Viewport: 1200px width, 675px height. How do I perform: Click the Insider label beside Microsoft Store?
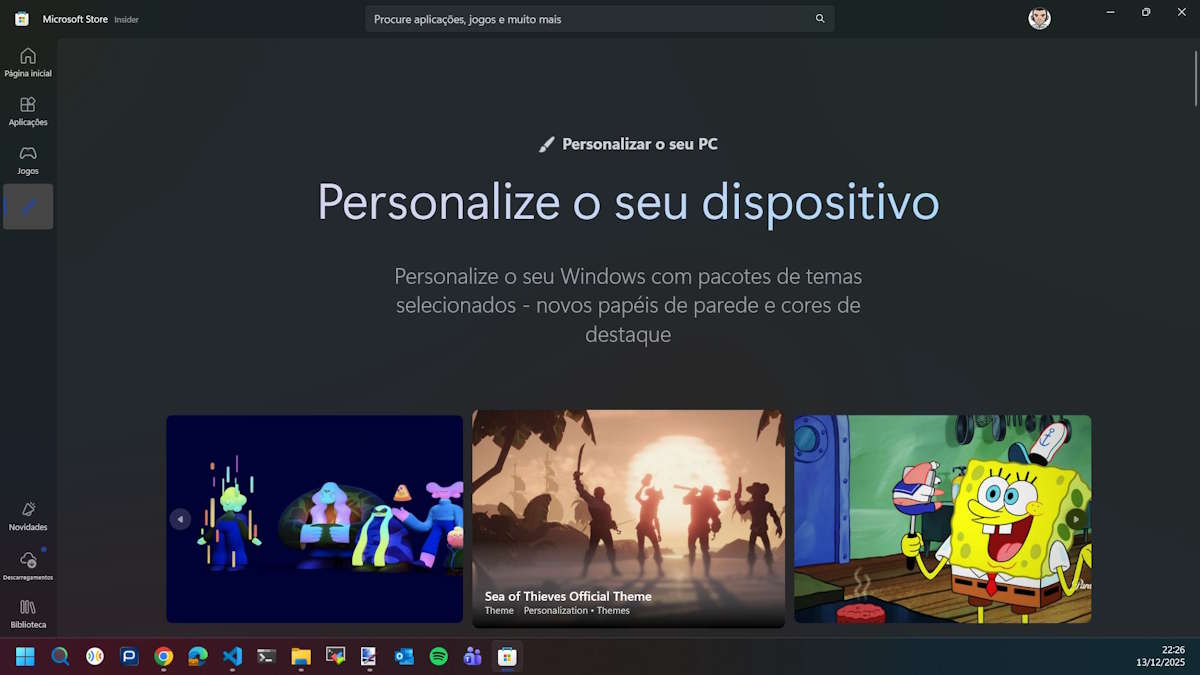coord(125,18)
